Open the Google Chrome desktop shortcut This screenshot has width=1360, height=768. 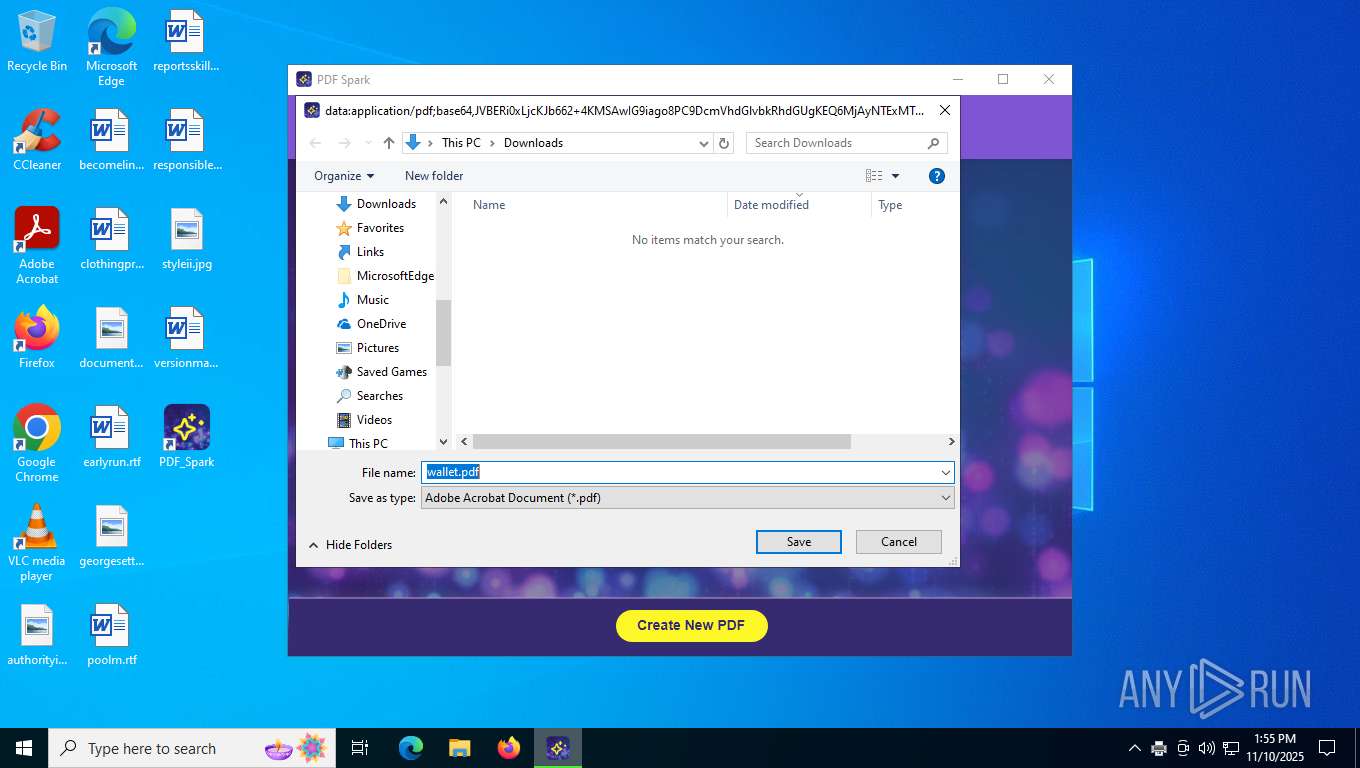pyautogui.click(x=37, y=443)
